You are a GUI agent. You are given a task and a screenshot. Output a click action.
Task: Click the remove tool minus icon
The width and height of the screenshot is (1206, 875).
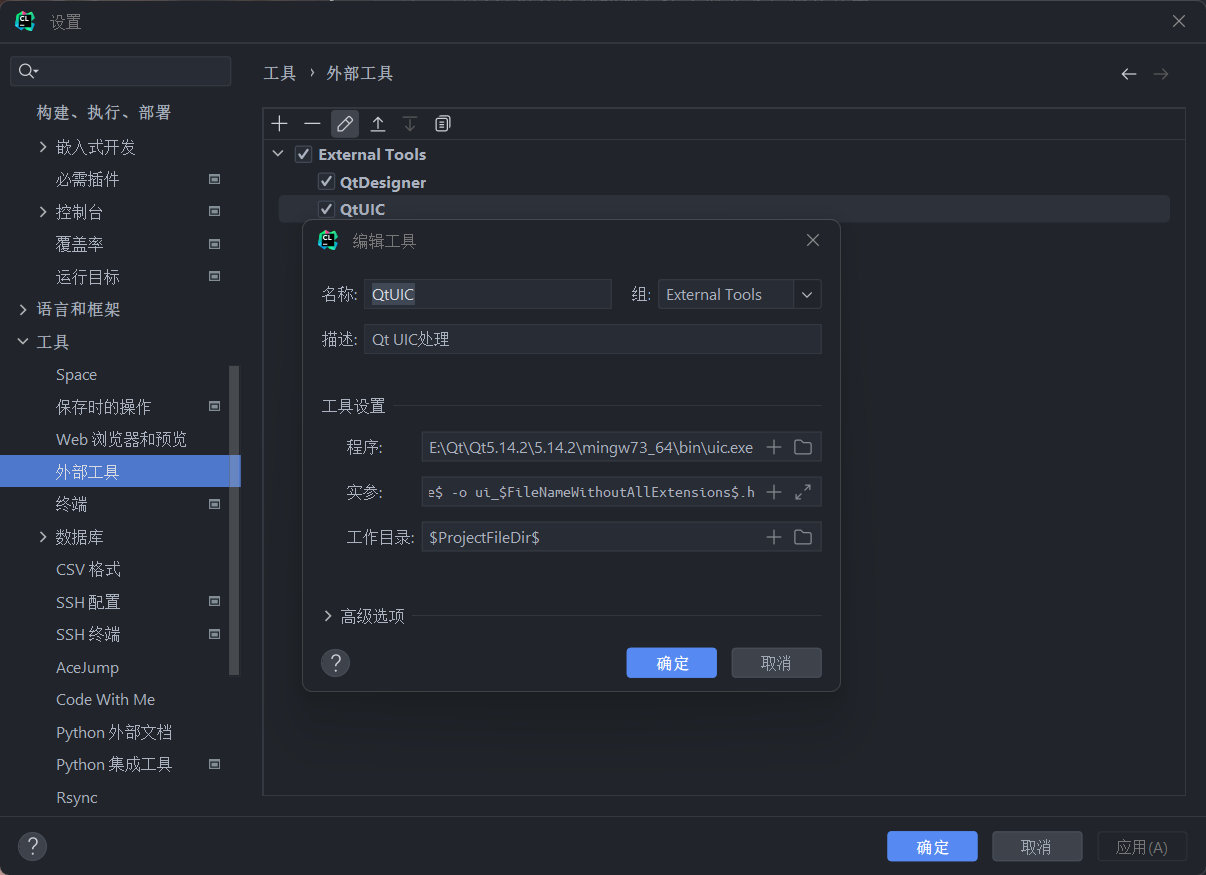[x=312, y=124]
